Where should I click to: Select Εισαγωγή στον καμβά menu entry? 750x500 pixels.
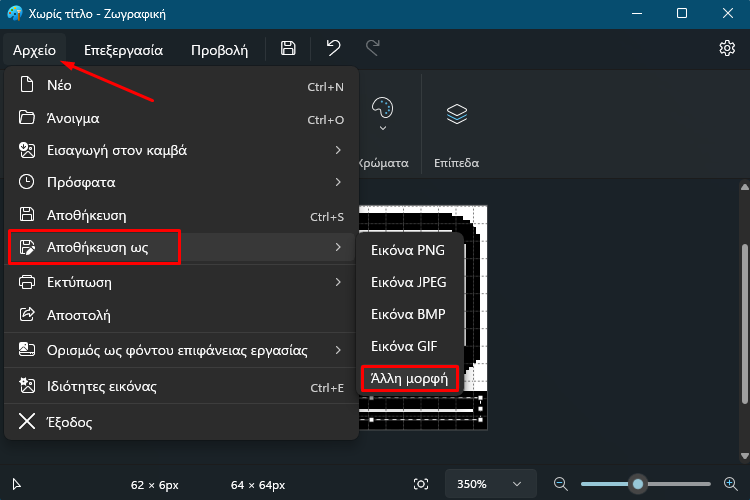point(181,150)
